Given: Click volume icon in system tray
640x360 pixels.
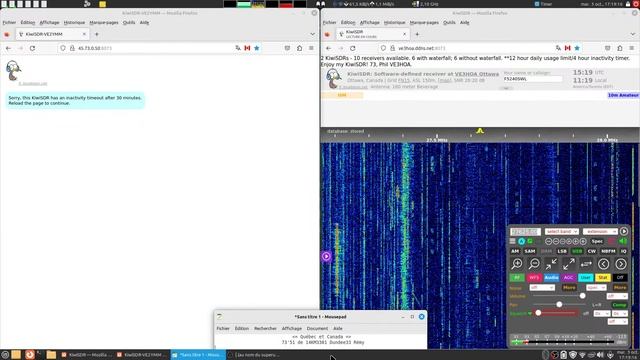Looking at the screenshot, I should coord(600,355).
